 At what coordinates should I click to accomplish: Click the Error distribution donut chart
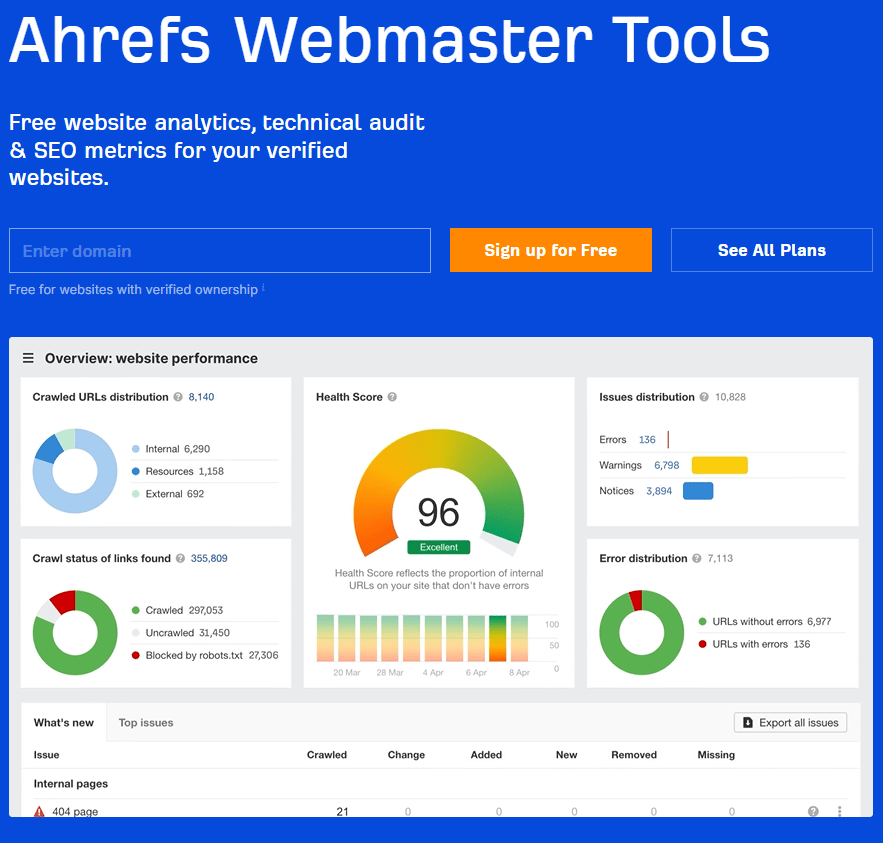[x=641, y=632]
